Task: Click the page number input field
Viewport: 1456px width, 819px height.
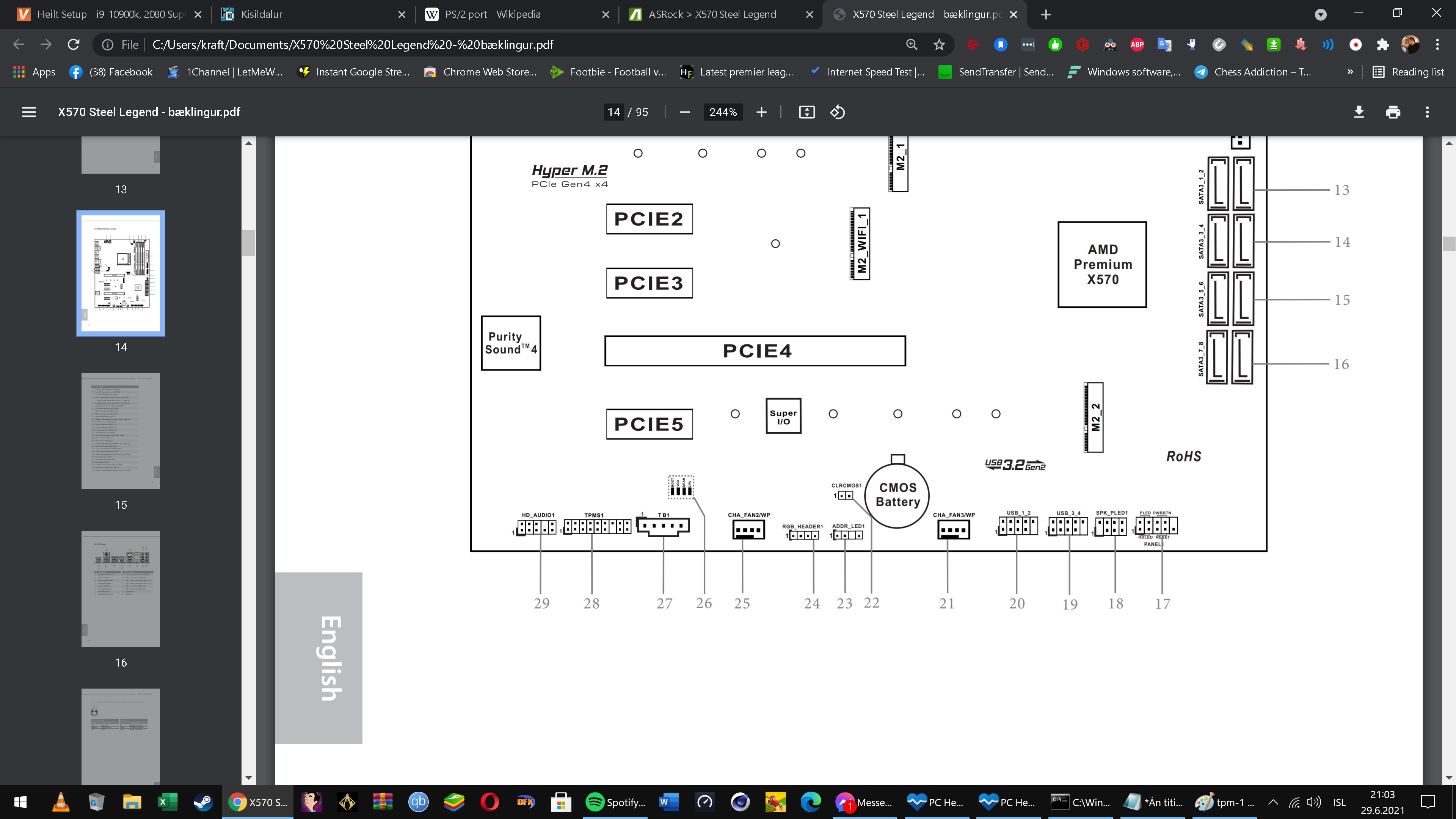Action: point(614,112)
